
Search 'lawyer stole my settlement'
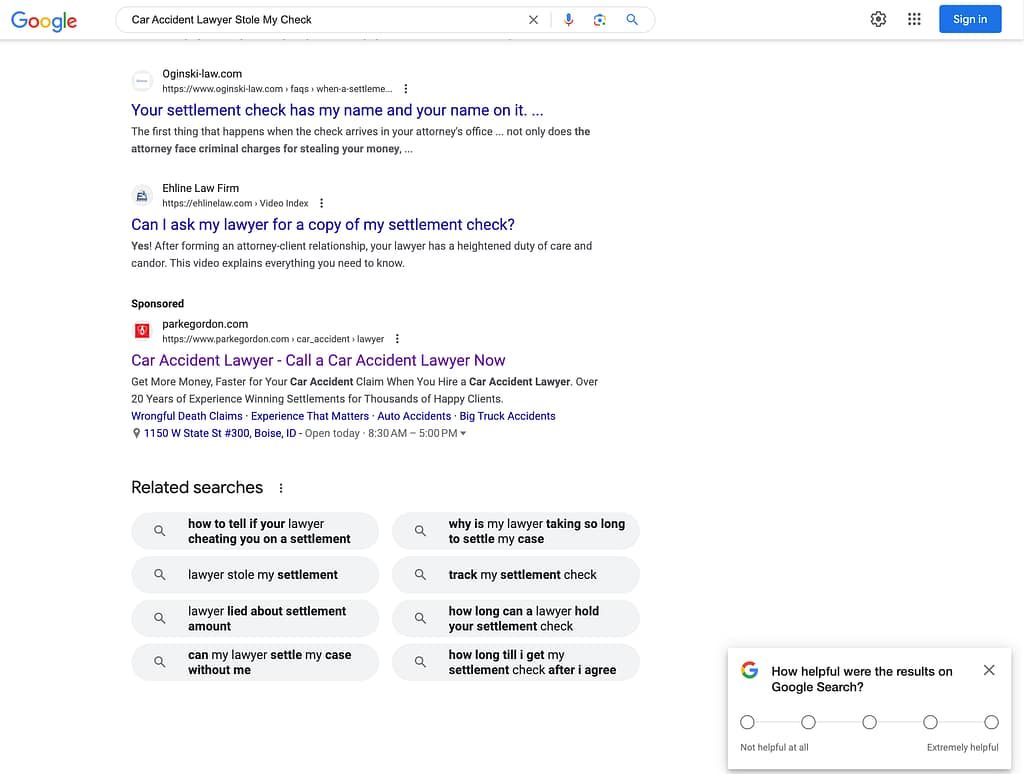tap(255, 575)
